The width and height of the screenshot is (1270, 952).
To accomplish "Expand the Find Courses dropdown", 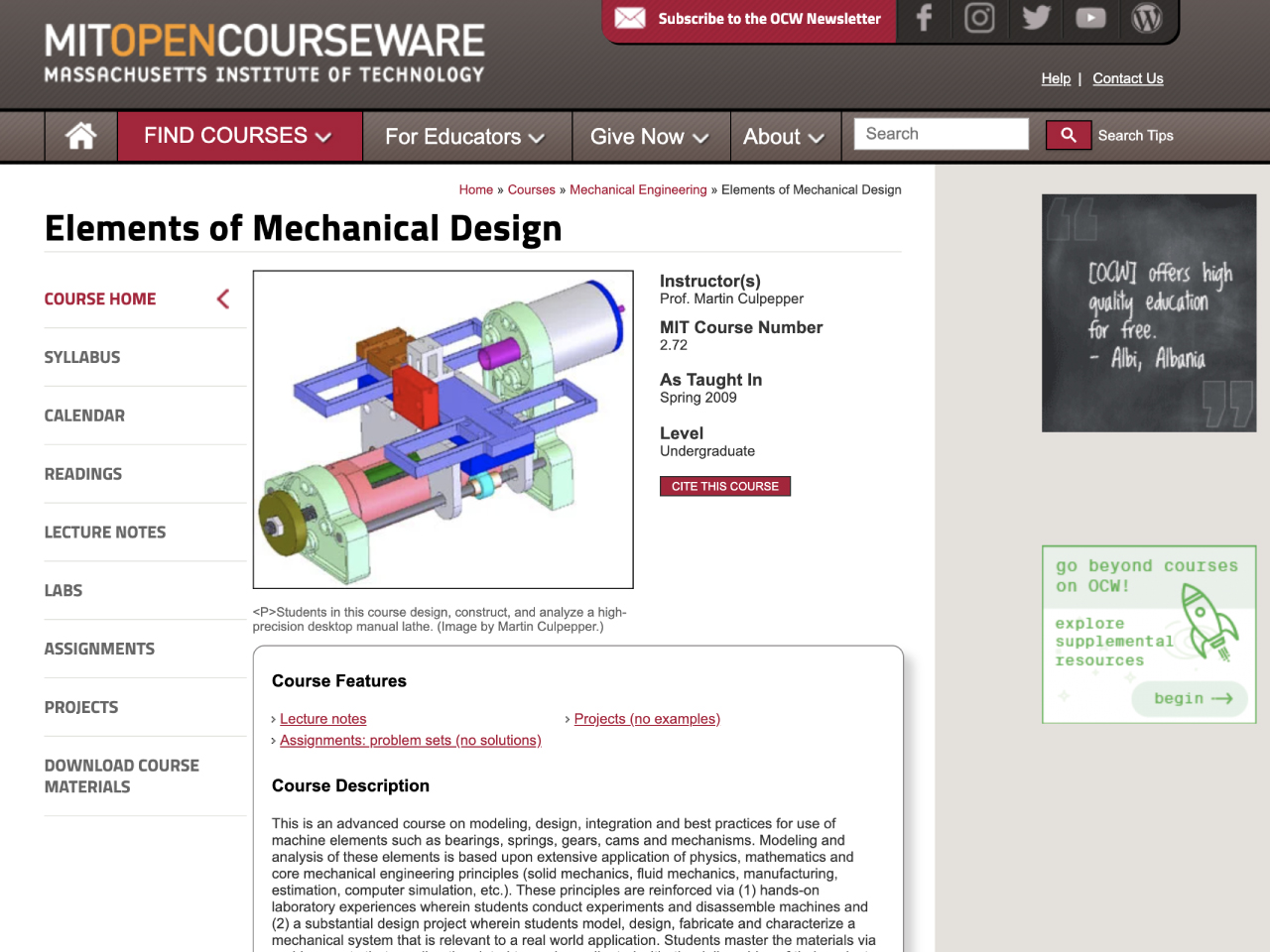I will (x=239, y=136).
